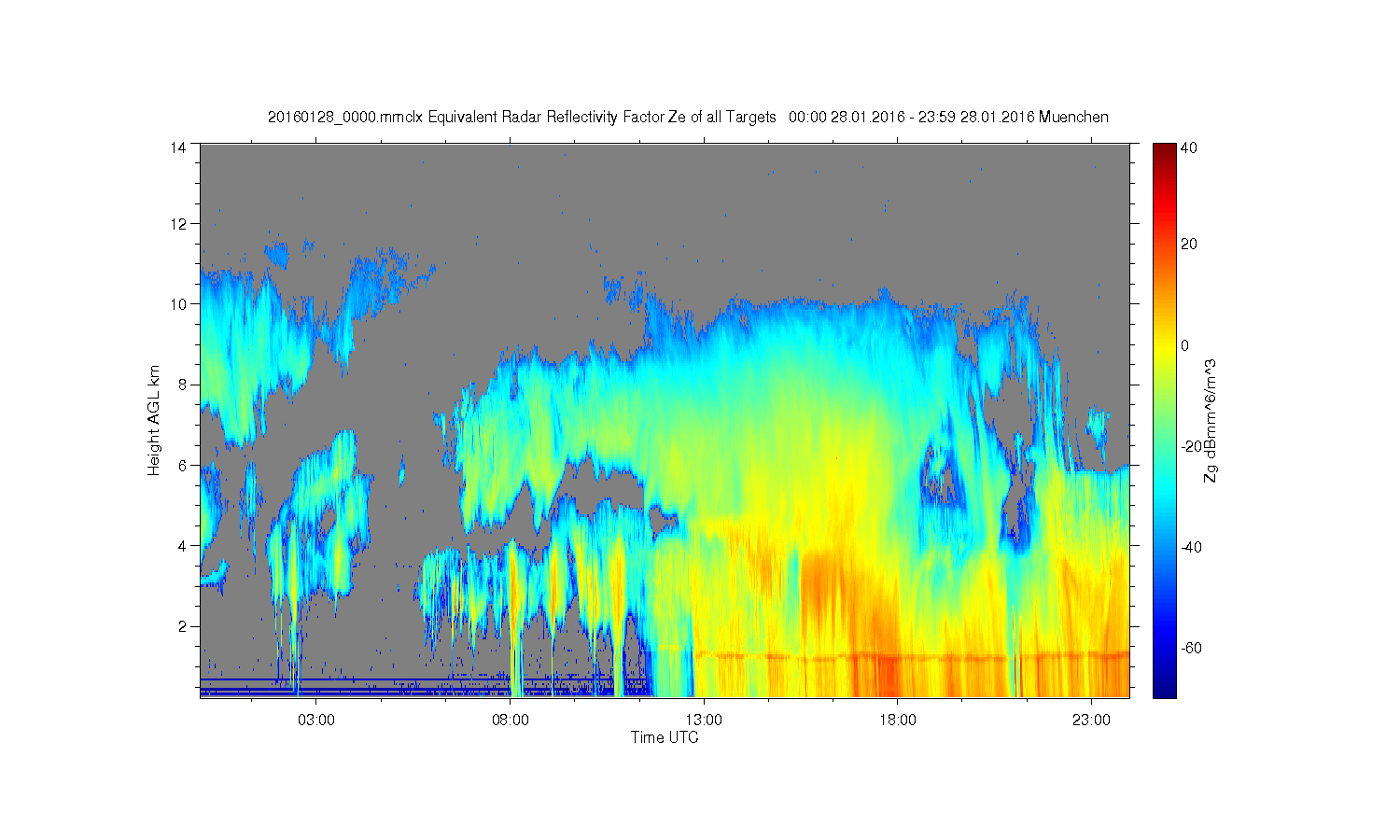This screenshot has height=840, width=1400.
Task: Click the colorbar value -60
Action: [1192, 648]
